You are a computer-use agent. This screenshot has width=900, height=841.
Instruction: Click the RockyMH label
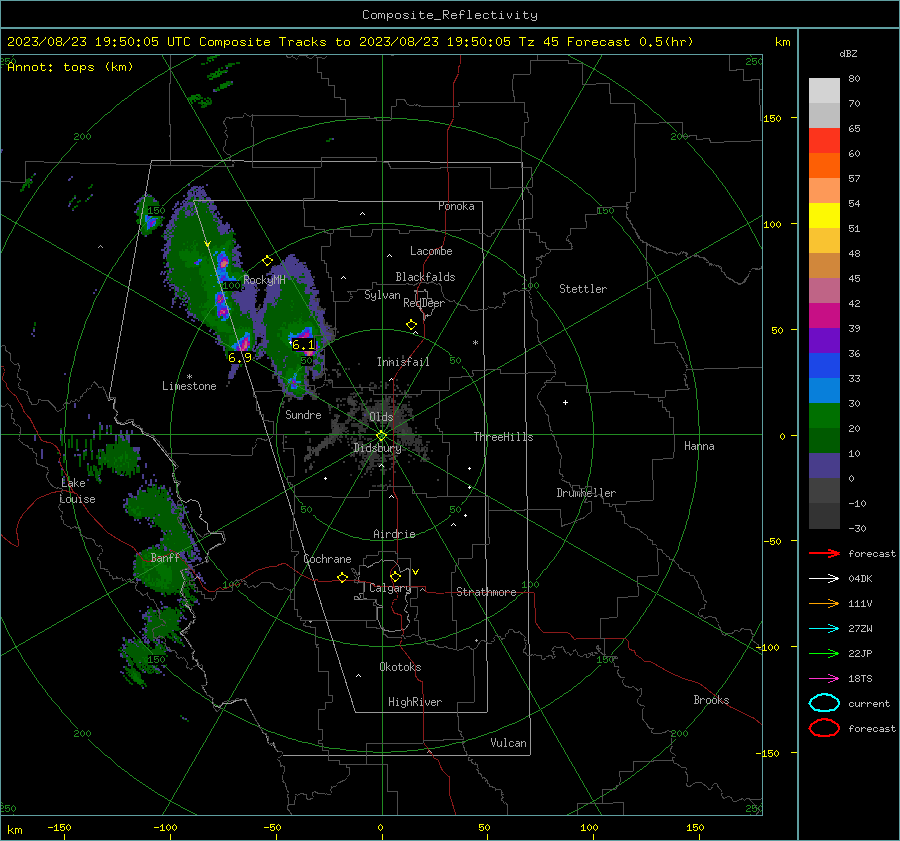tap(264, 280)
